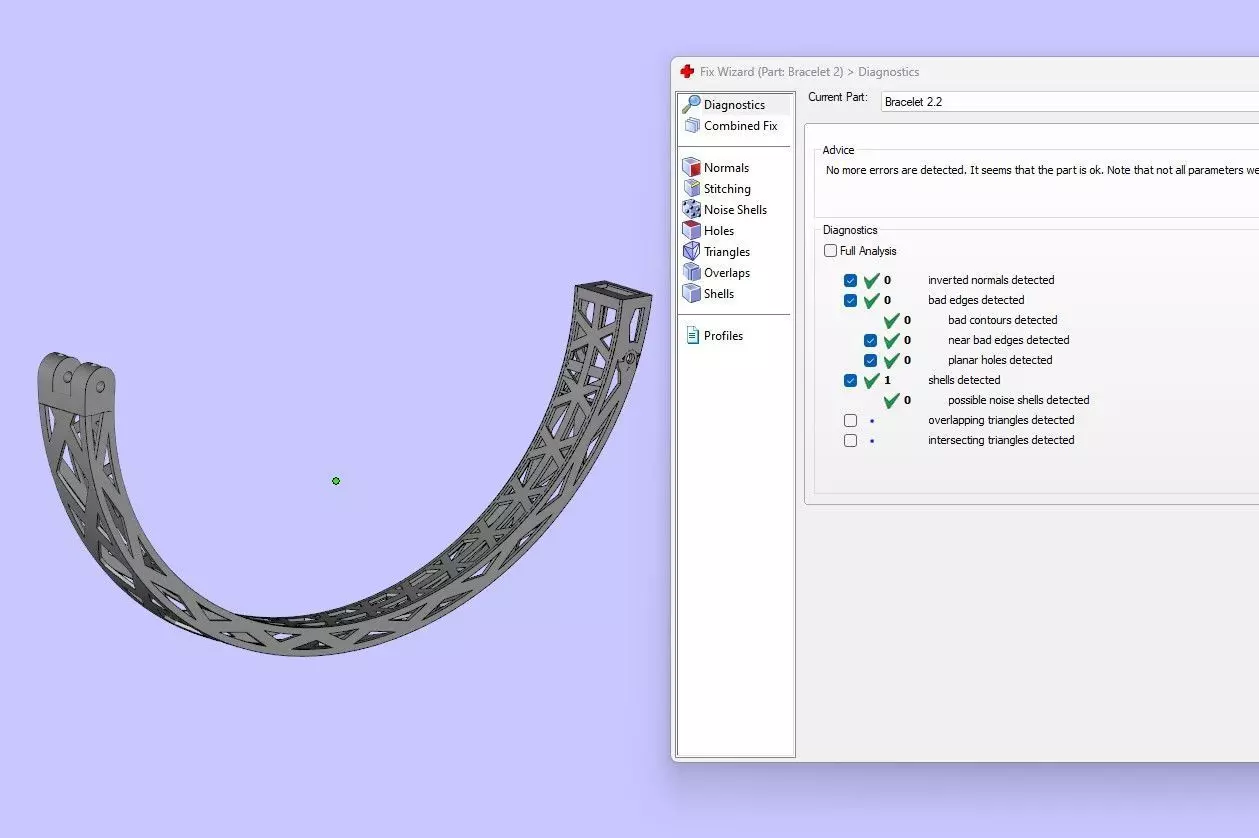Uncheck planar holes detected checkbox
The width and height of the screenshot is (1259, 838).
coord(870,360)
